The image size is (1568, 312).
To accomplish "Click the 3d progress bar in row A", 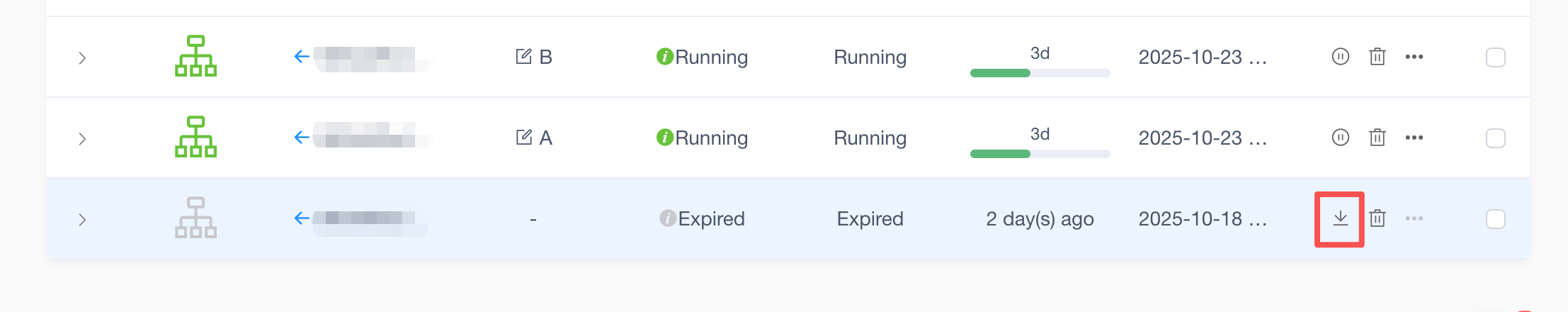I will pos(1039,153).
